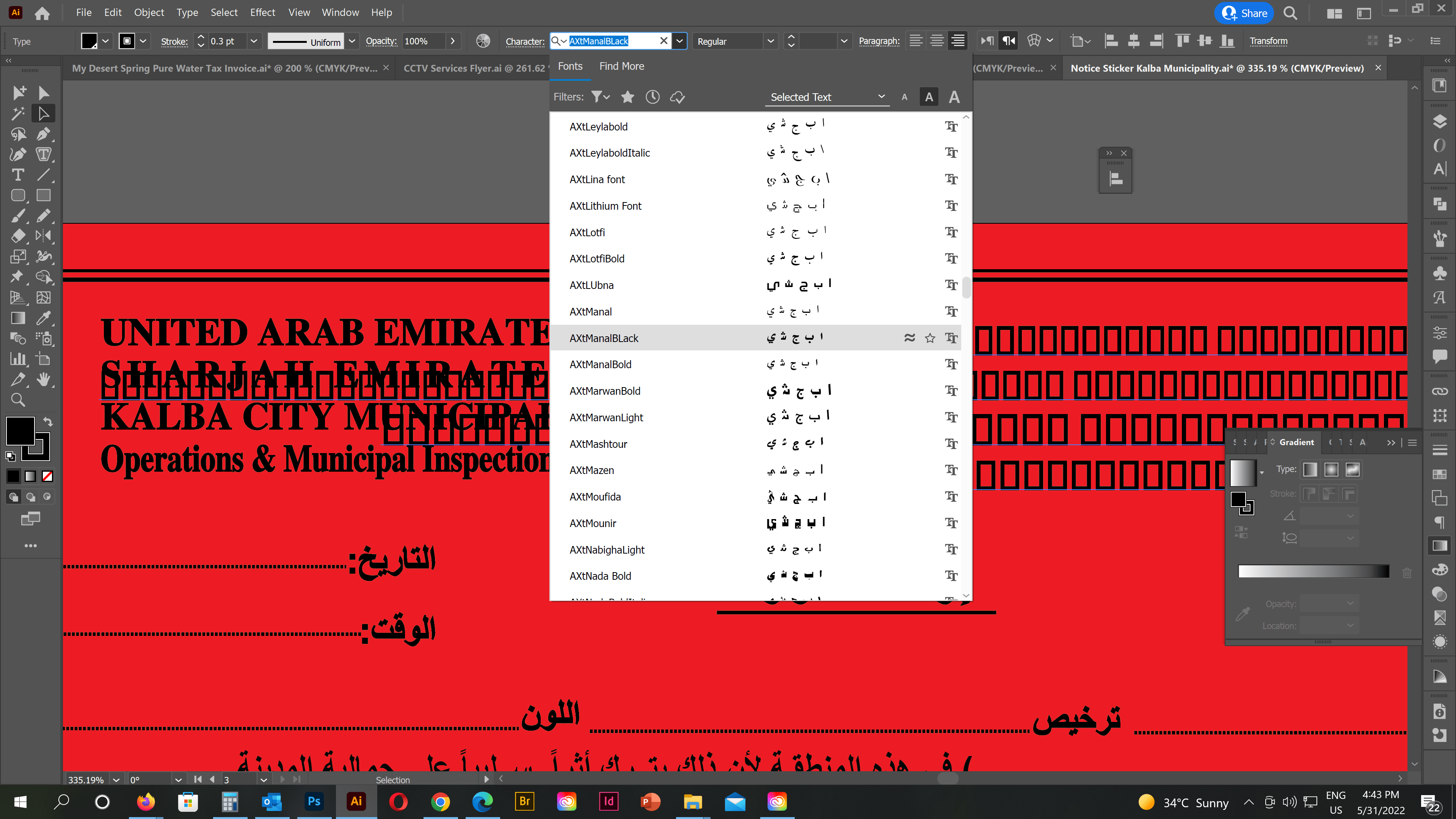1456x819 pixels.
Task: Pick the Eyedropper tool
Action: click(44, 318)
